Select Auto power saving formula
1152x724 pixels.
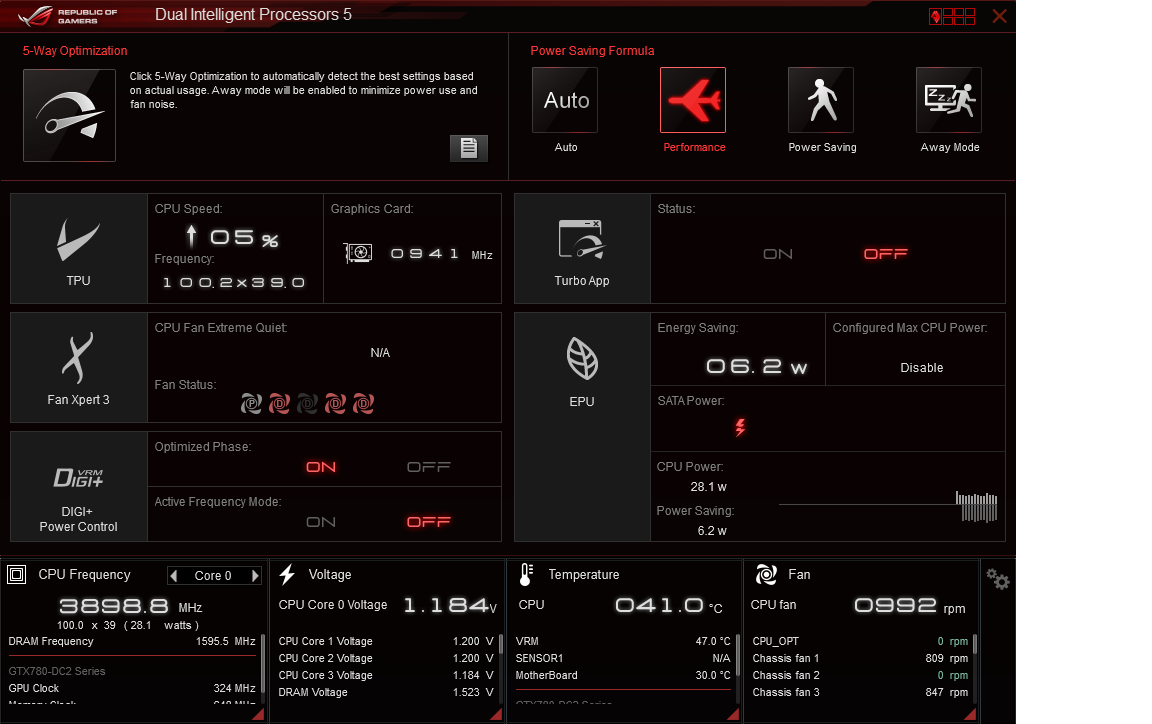(x=565, y=100)
